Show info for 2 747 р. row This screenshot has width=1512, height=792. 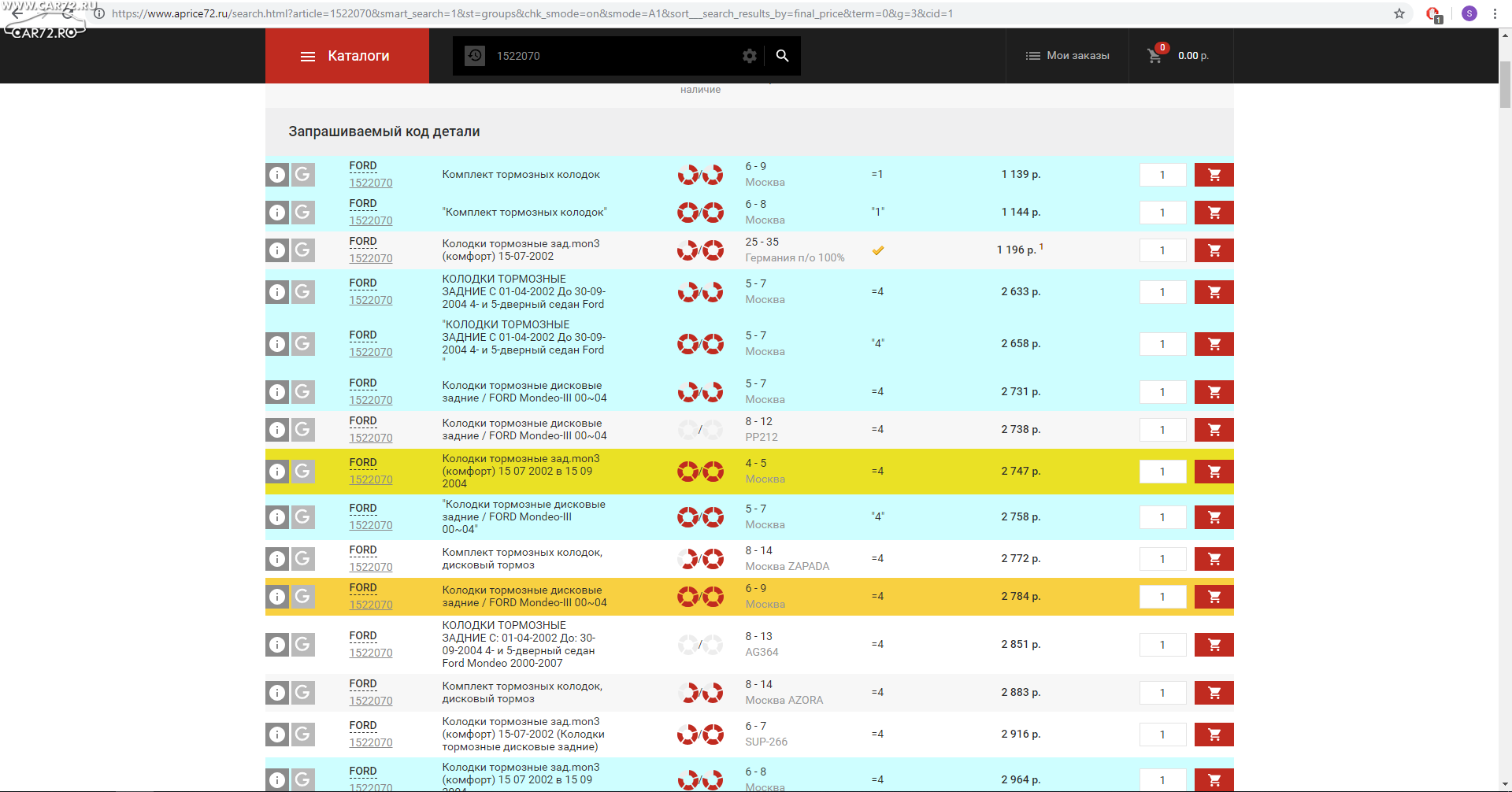coord(277,472)
